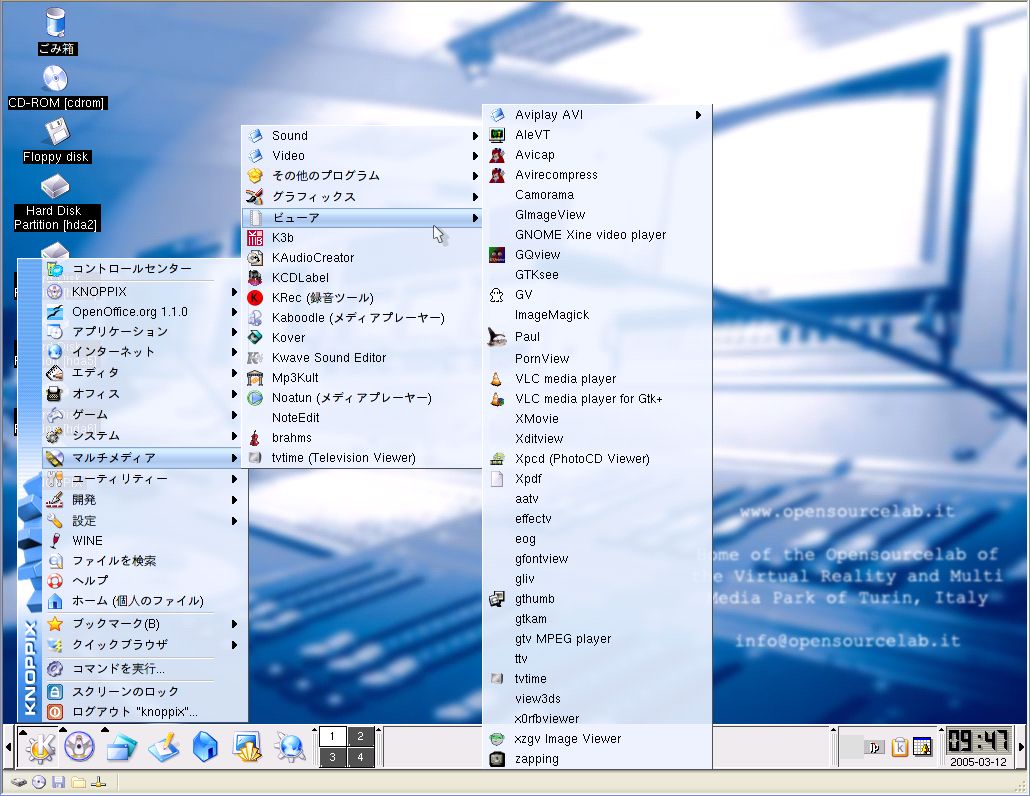
Task: Click the show desktop pencil icon
Action: 164,747
